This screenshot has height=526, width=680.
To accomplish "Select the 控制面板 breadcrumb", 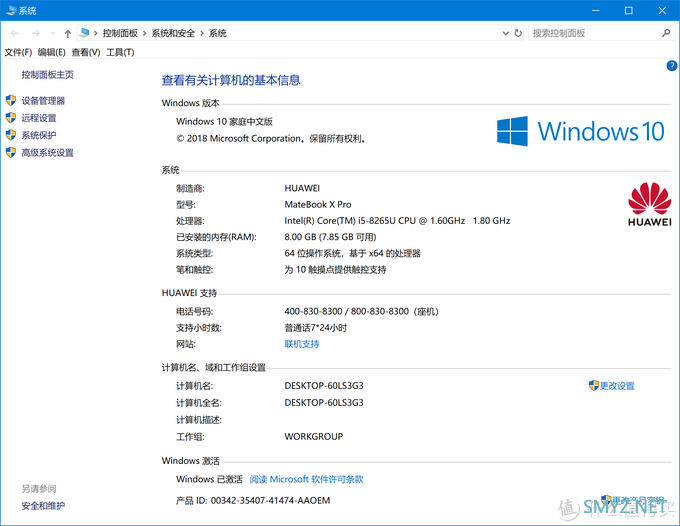I will click(120, 33).
